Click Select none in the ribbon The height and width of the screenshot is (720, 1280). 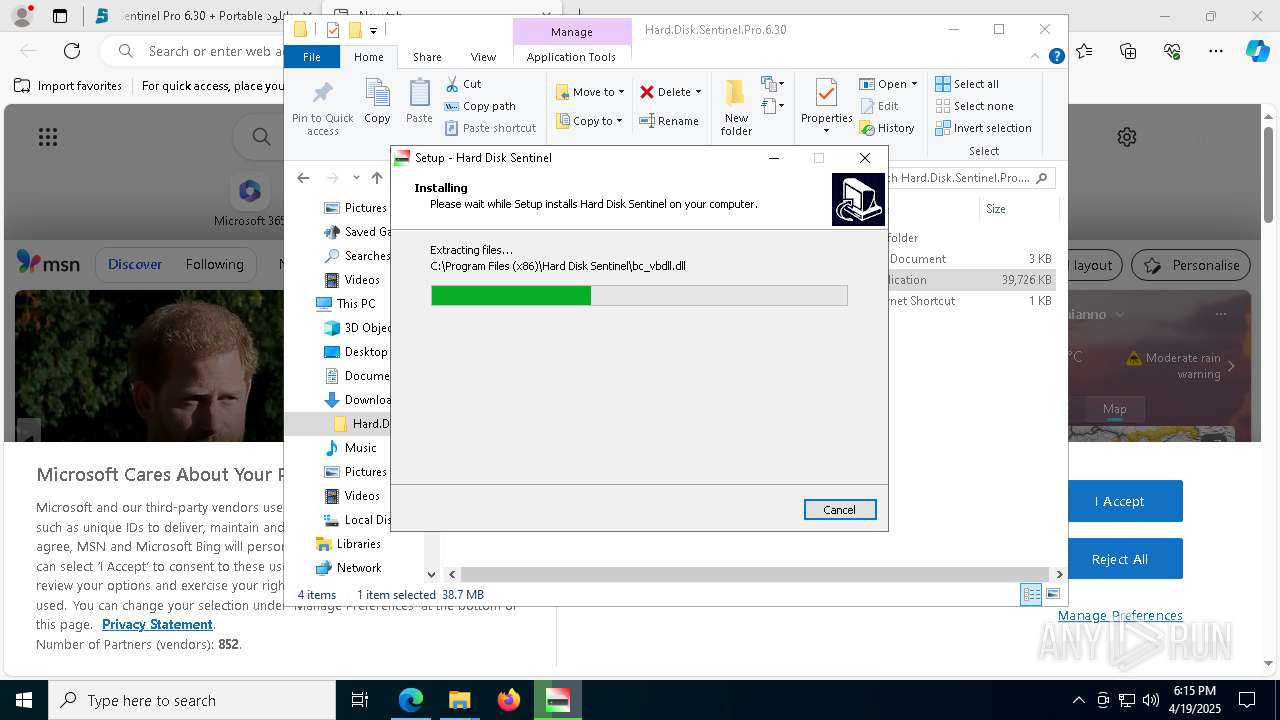pos(974,106)
